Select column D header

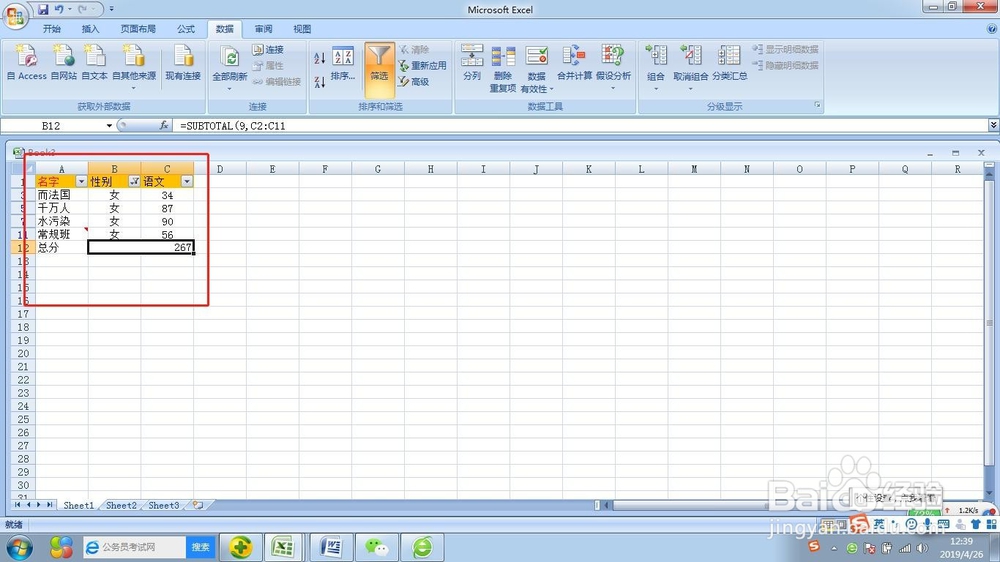[x=220, y=169]
